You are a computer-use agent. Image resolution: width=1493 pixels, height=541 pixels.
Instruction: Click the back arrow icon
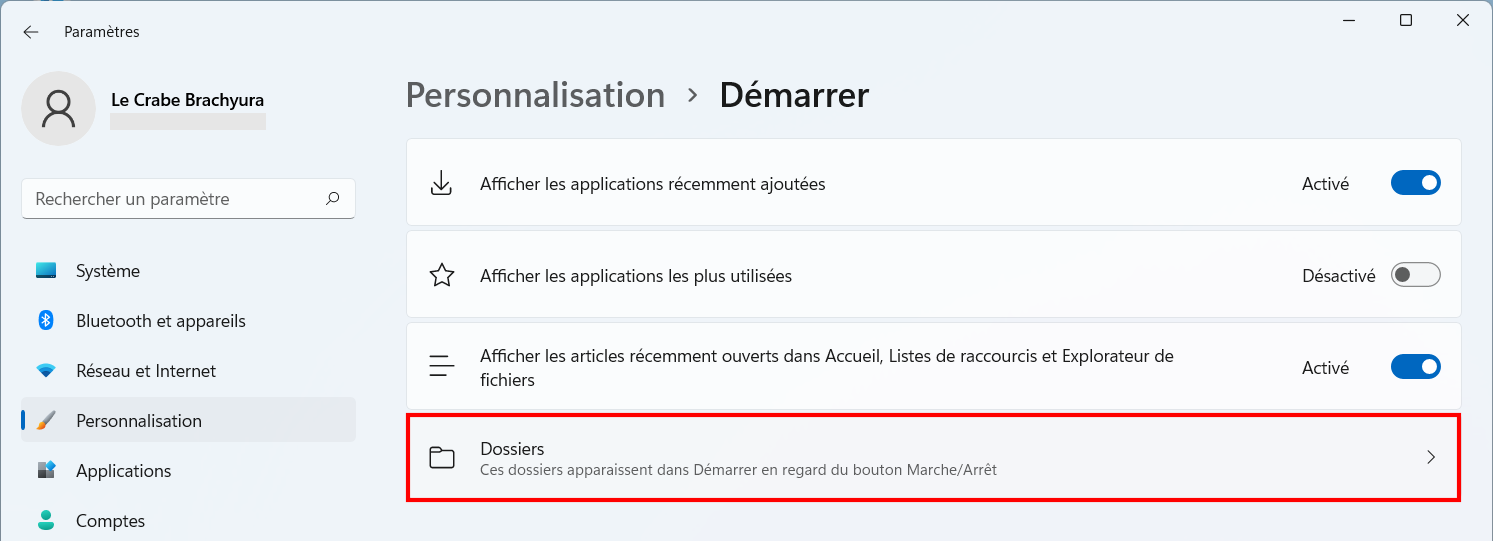click(31, 32)
